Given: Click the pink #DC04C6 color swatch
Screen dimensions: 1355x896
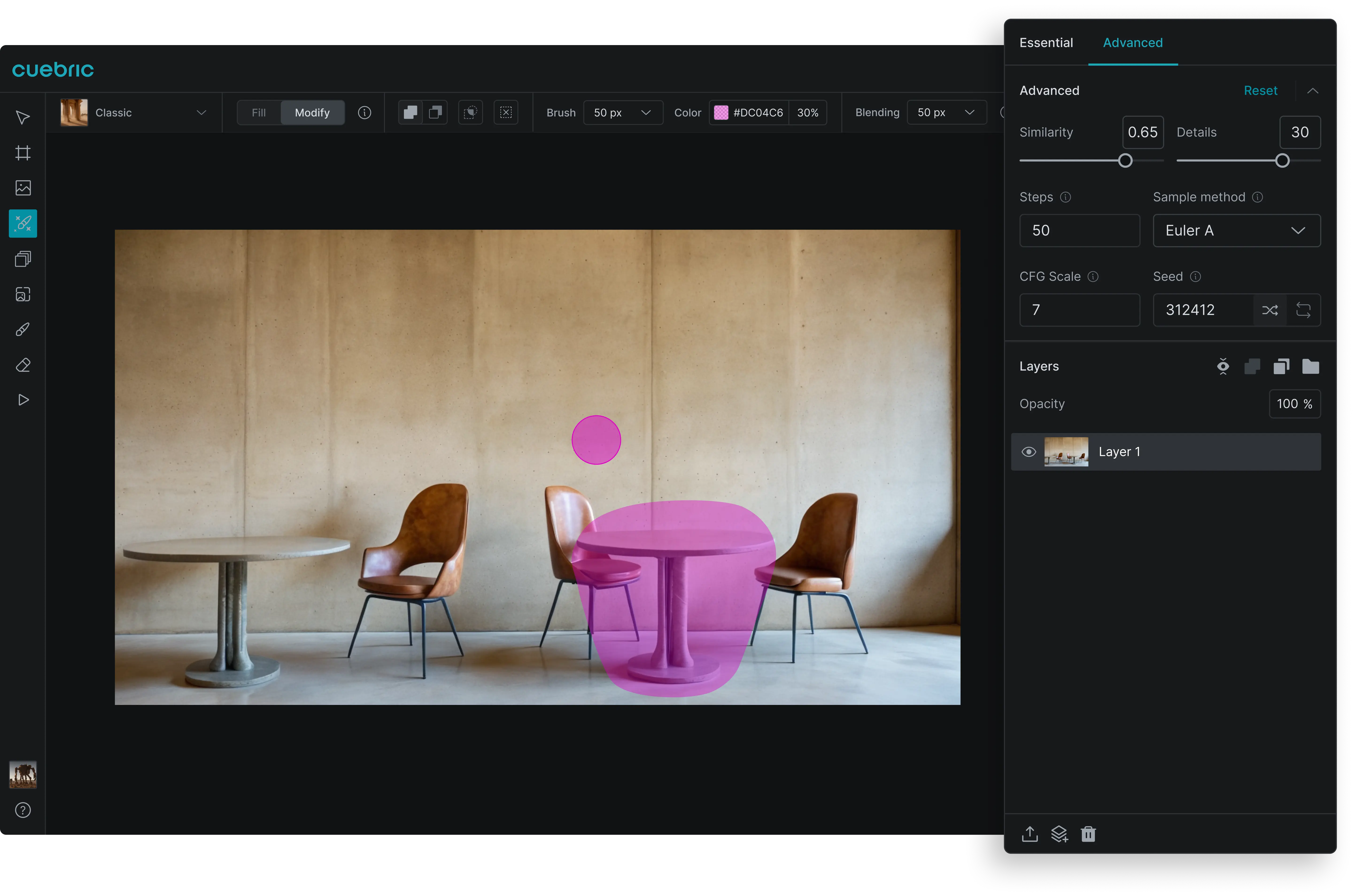Looking at the screenshot, I should click(x=721, y=113).
